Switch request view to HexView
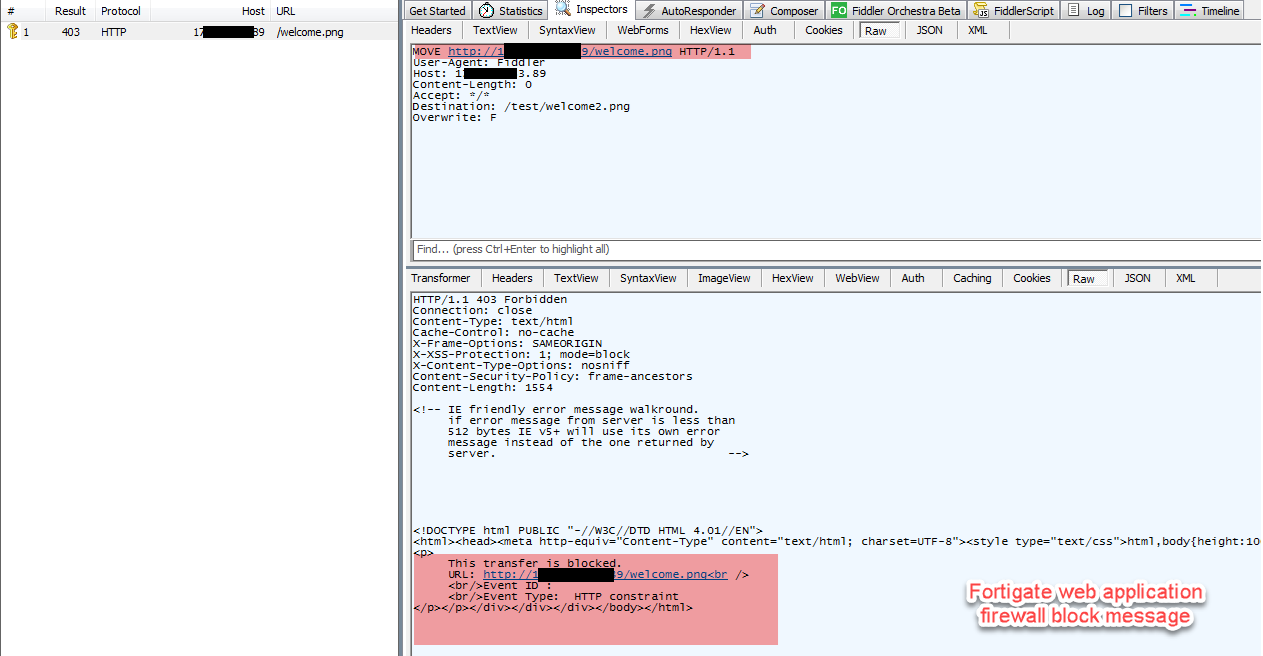 [710, 30]
